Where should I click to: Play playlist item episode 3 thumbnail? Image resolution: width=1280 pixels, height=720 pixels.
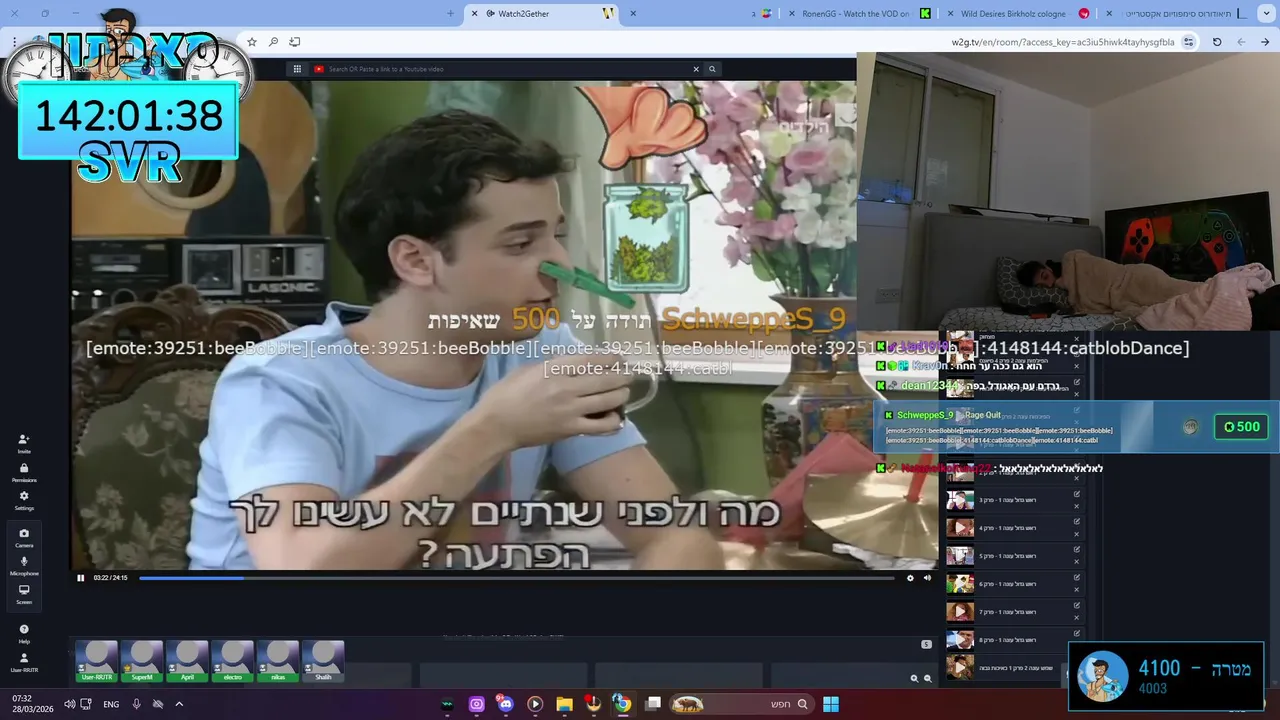click(x=960, y=500)
